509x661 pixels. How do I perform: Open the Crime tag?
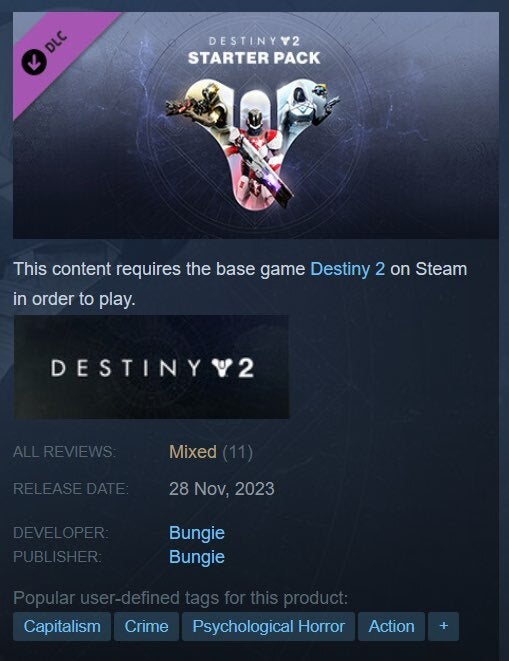pos(146,626)
